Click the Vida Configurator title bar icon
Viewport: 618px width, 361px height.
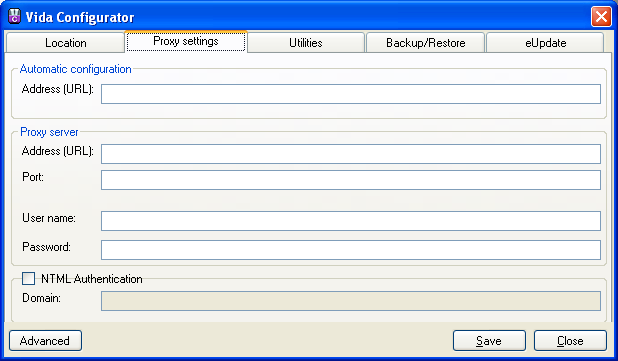click(15, 17)
